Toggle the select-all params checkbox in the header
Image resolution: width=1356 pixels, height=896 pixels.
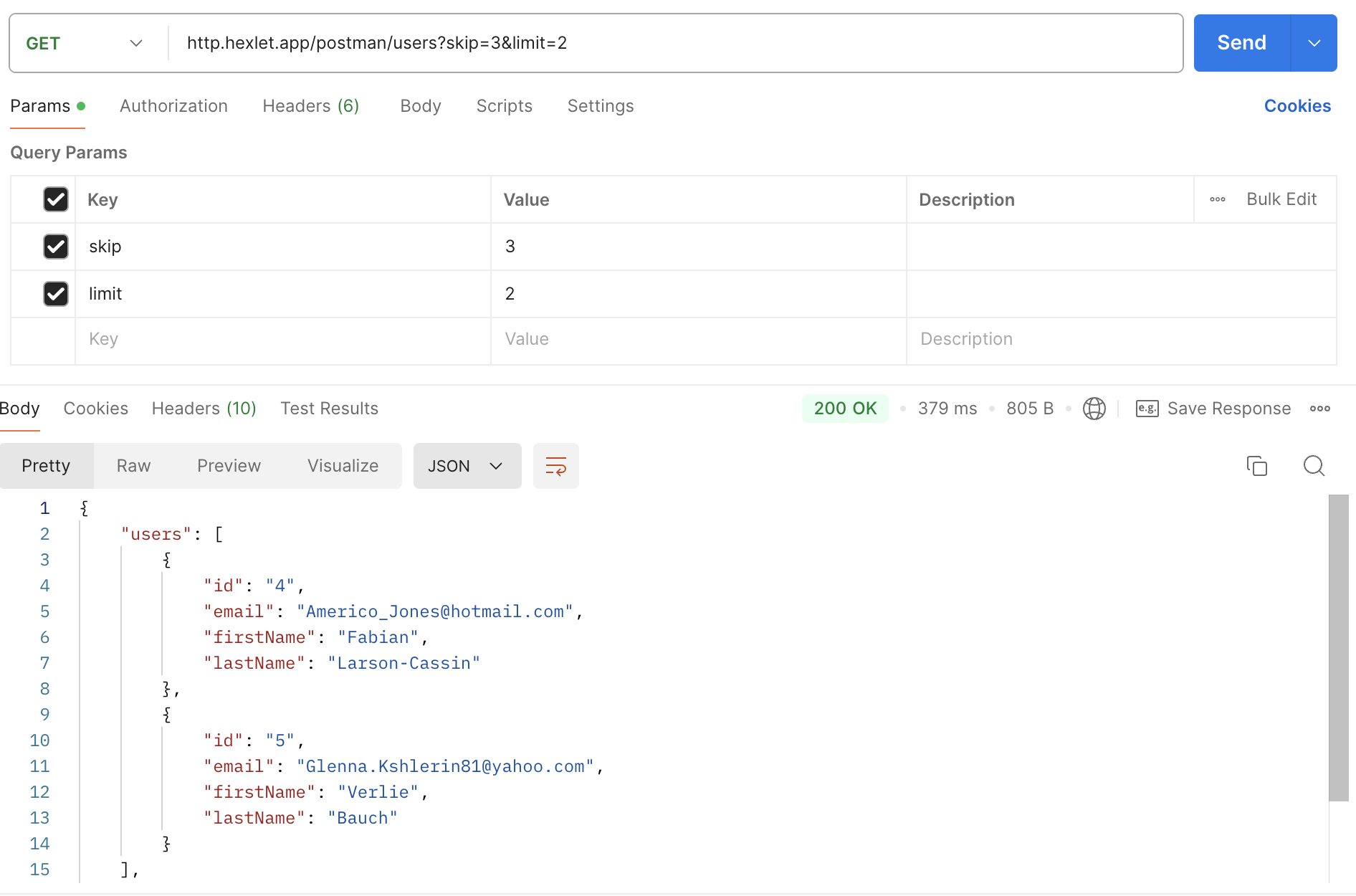tap(56, 199)
